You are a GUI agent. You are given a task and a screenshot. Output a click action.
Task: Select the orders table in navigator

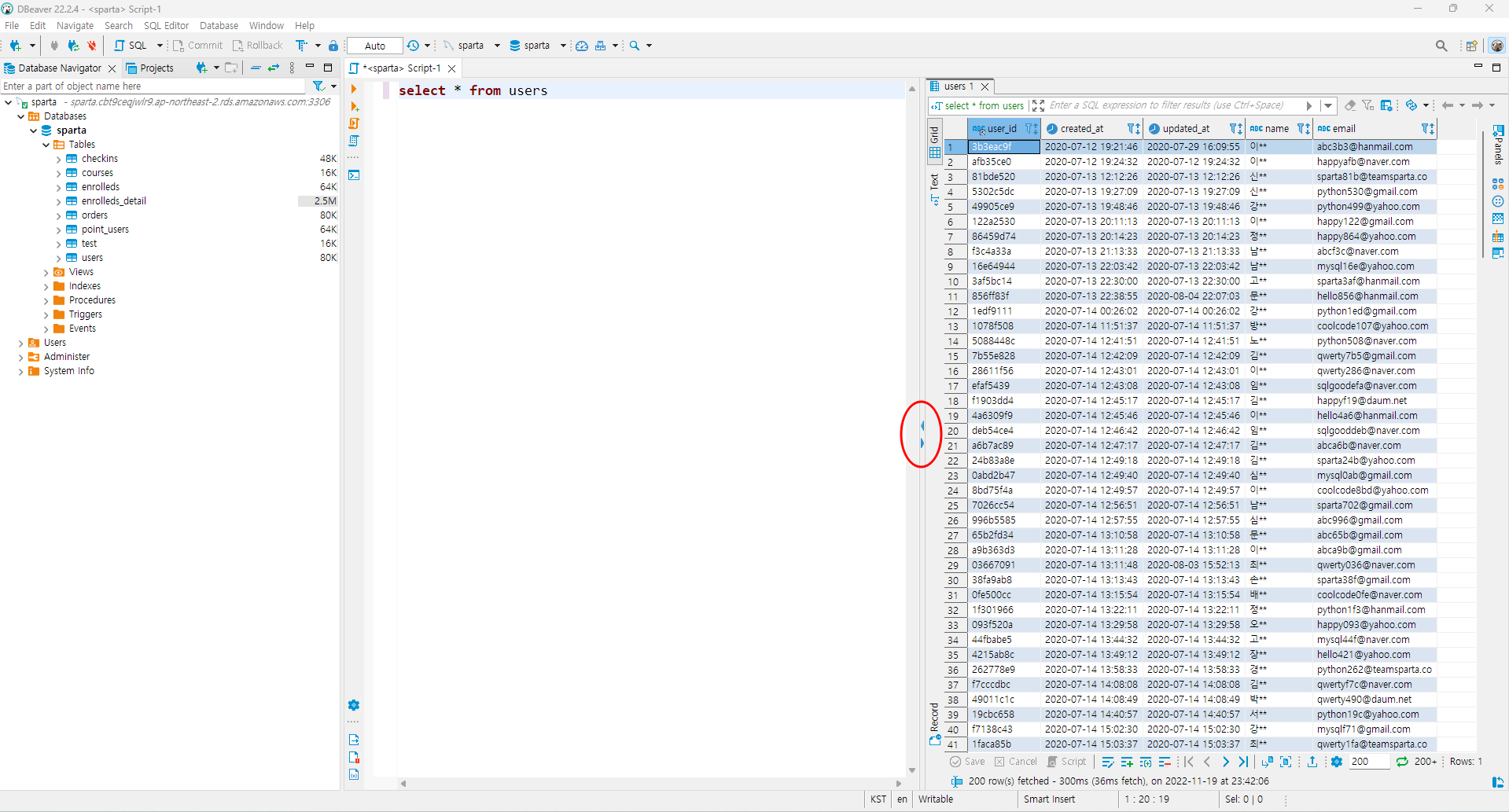[x=94, y=215]
